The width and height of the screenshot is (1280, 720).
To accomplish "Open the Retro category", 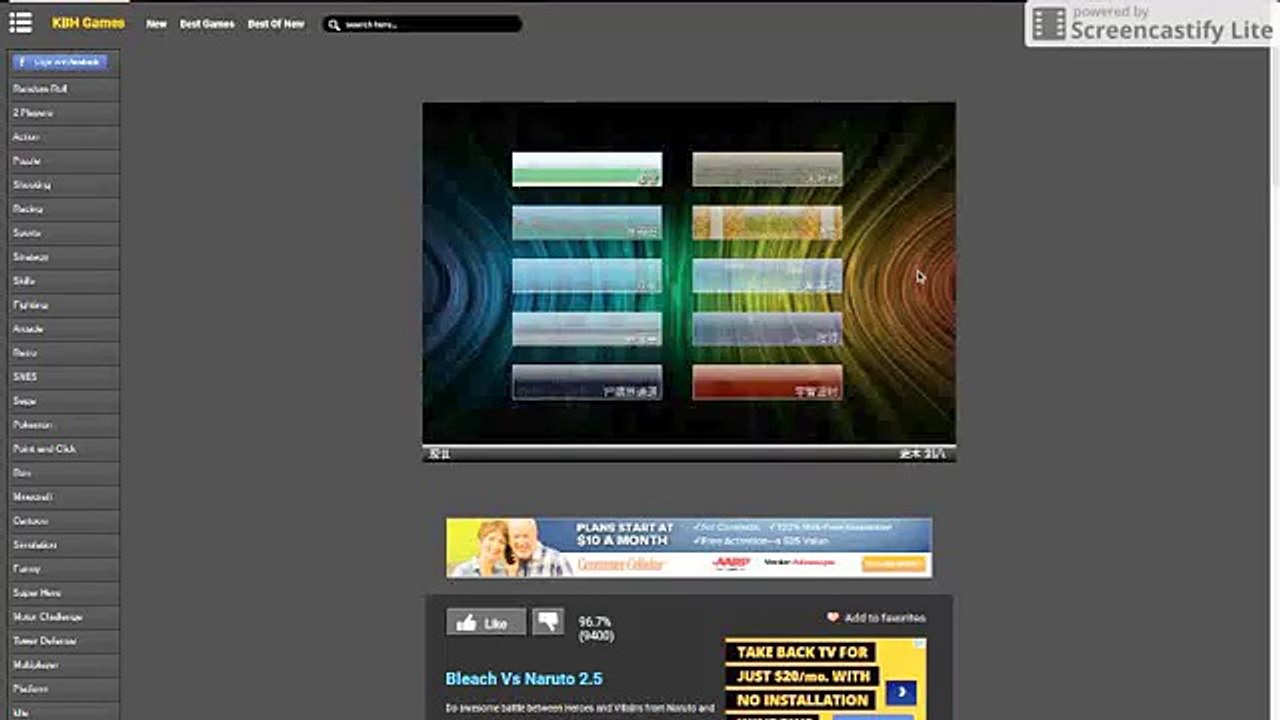I will (63, 353).
